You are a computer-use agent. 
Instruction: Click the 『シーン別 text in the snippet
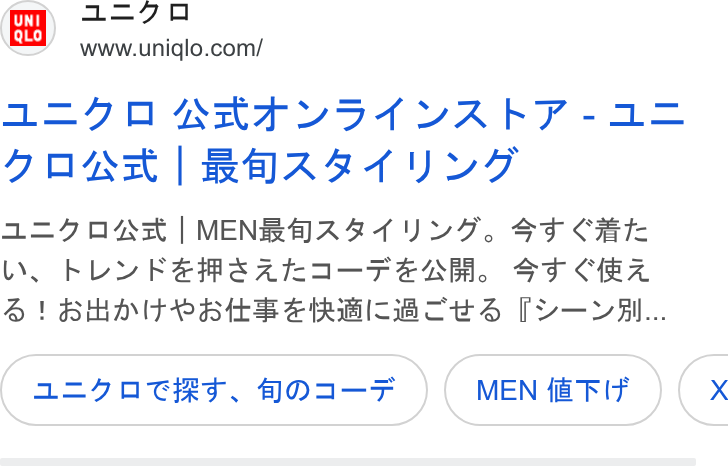[x=579, y=311]
